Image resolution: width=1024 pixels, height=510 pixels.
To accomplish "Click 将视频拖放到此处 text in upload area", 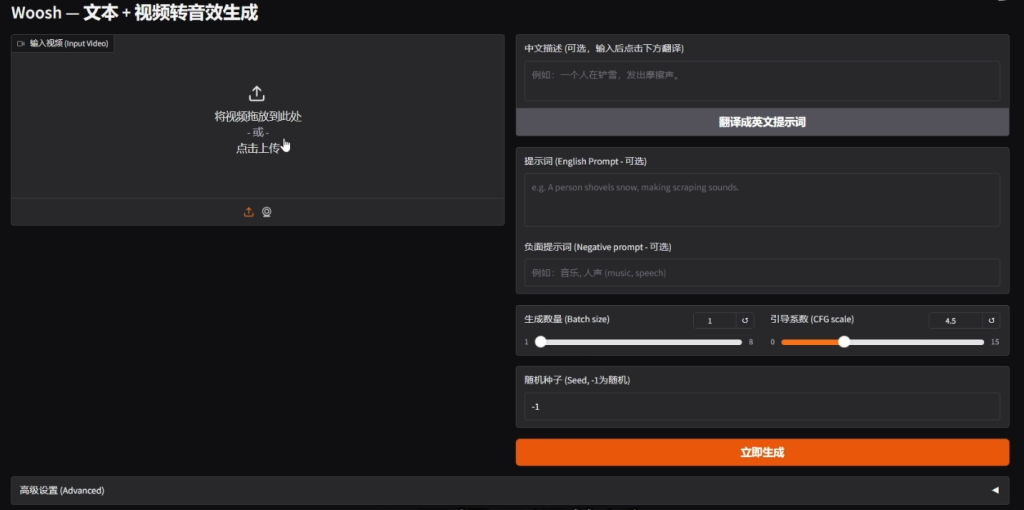I will (258, 116).
